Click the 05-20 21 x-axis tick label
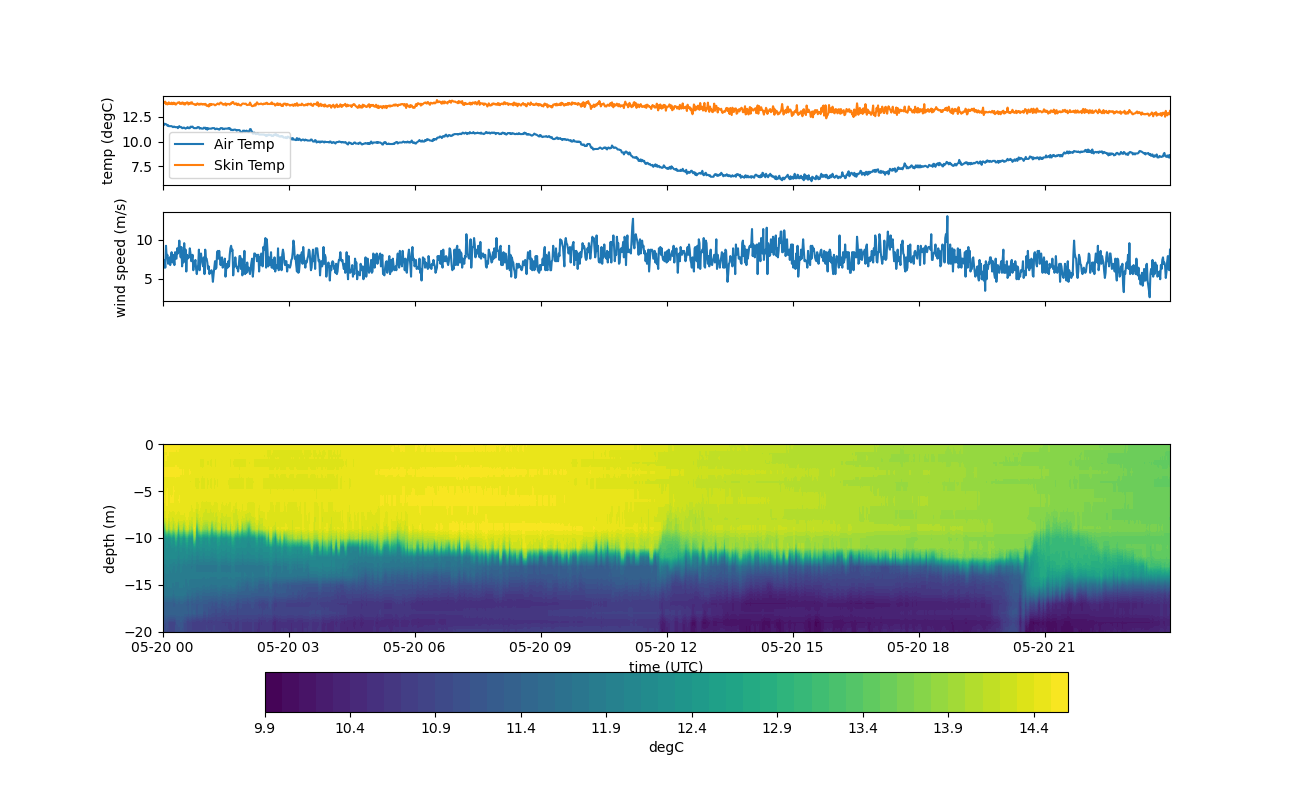This screenshot has height=800, width=1300. [1045, 647]
